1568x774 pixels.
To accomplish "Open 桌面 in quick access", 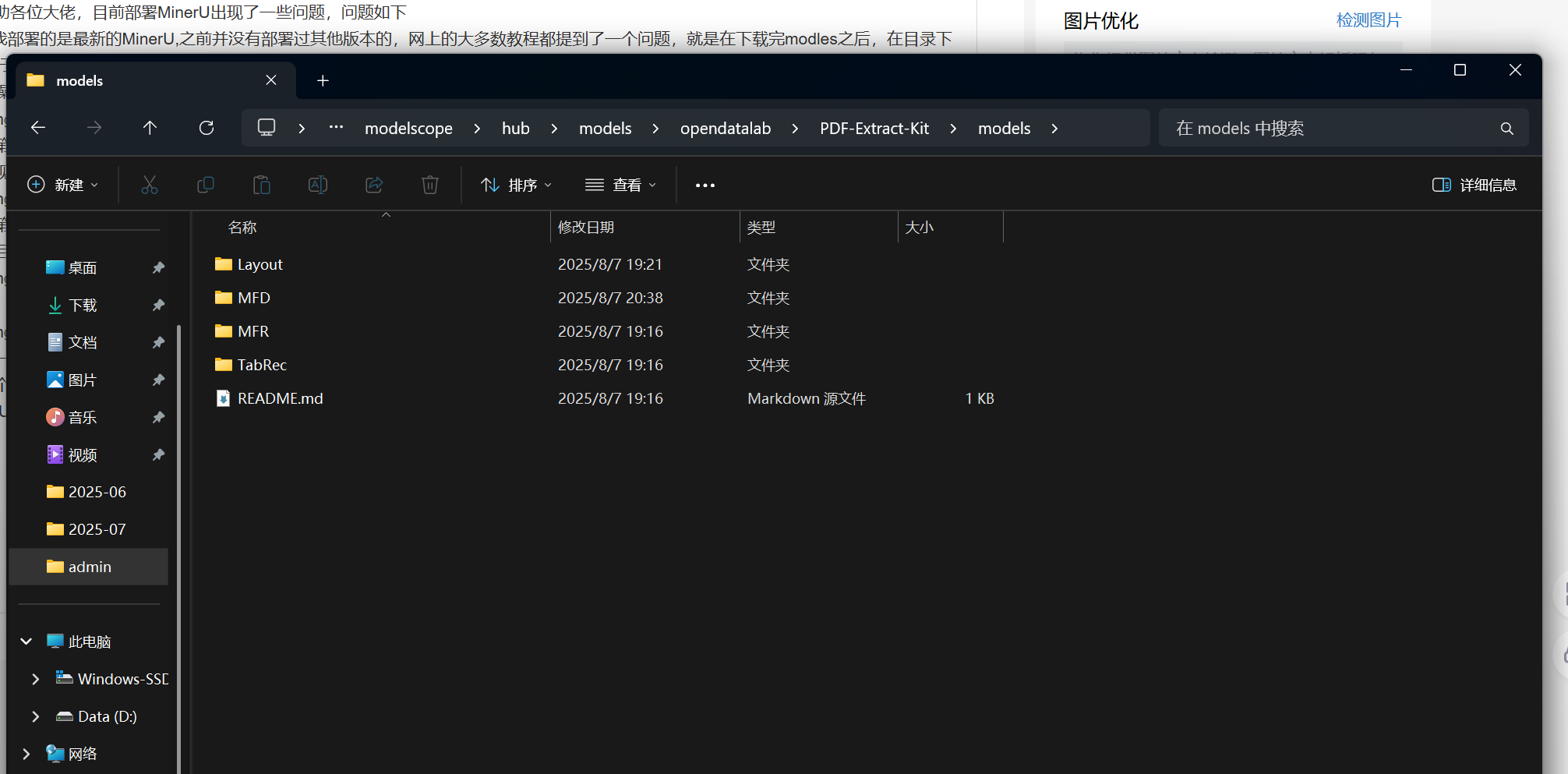I will [x=82, y=267].
